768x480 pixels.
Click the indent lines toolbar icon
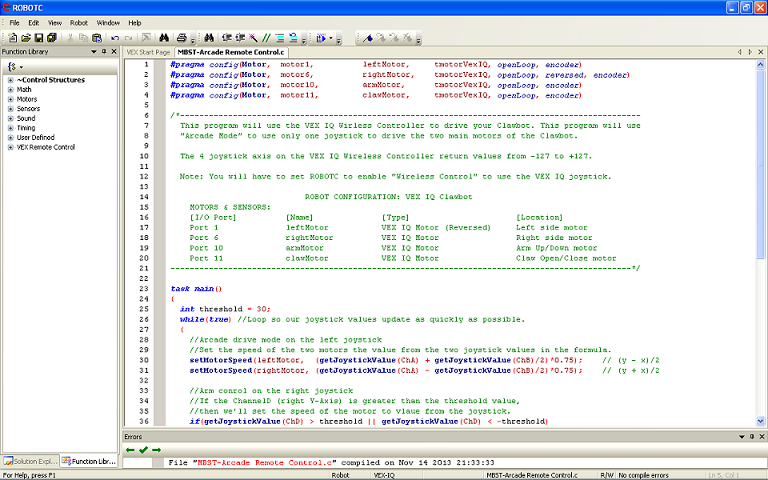point(280,38)
